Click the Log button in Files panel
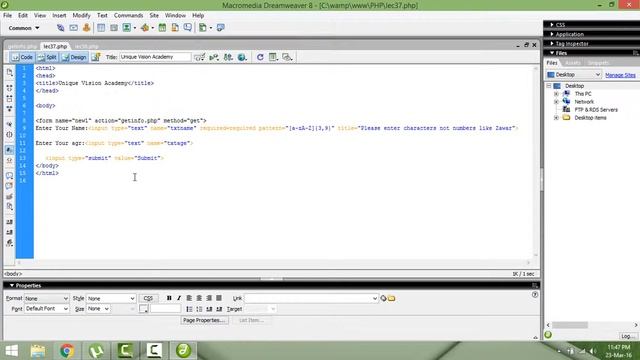The height and width of the screenshot is (360, 640). pyautogui.click(x=627, y=336)
